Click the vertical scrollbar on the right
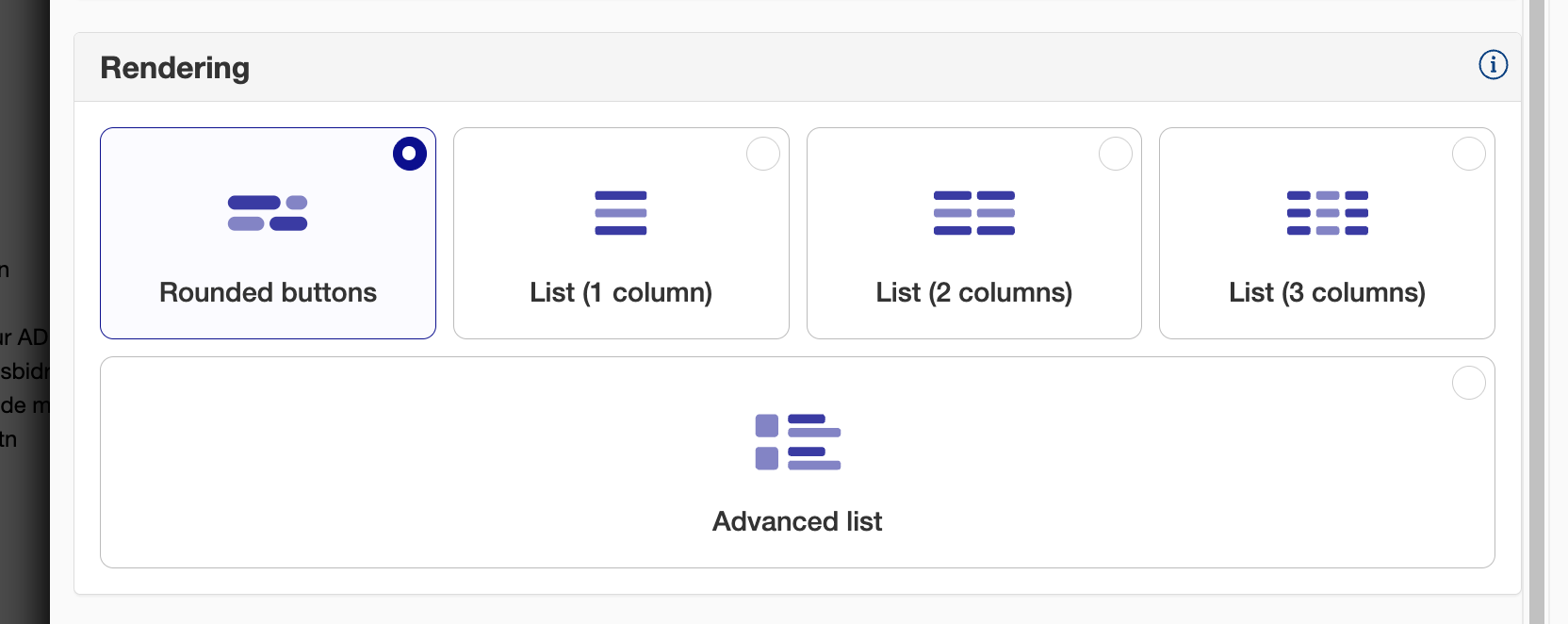Viewport: 1568px width, 624px height. [1537, 311]
